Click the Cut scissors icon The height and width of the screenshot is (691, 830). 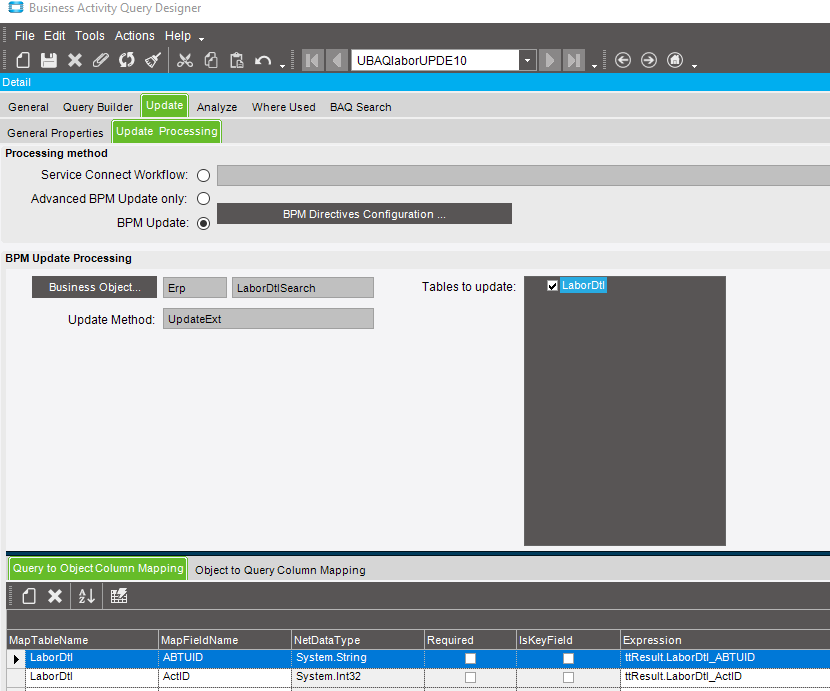(185, 60)
